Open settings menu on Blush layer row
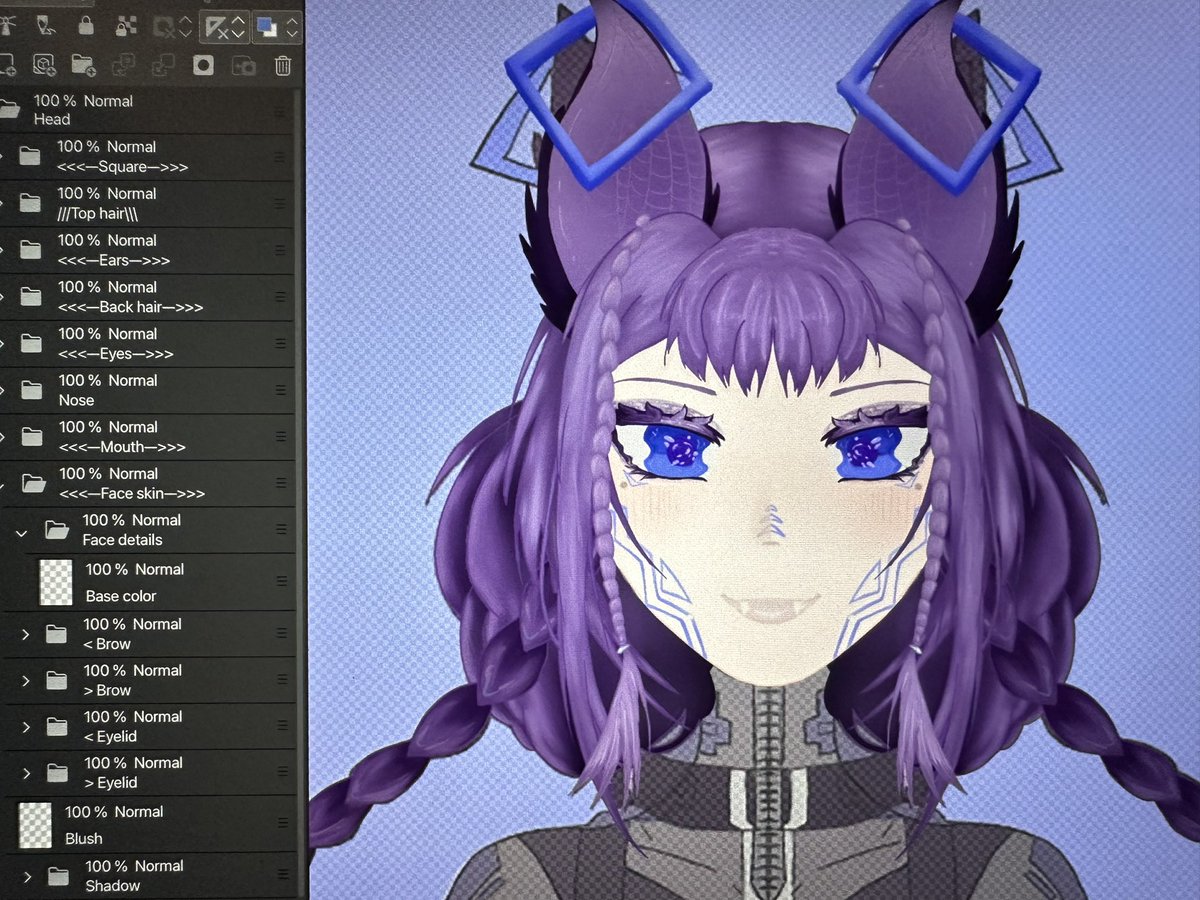The height and width of the screenshot is (900, 1200). point(283,823)
